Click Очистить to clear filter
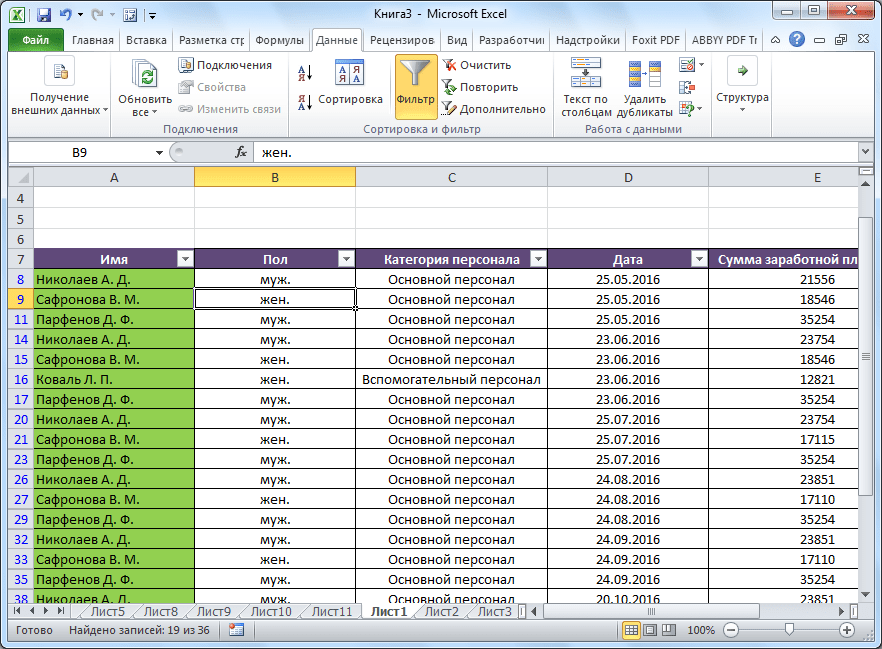The height and width of the screenshot is (649, 882). coord(485,65)
